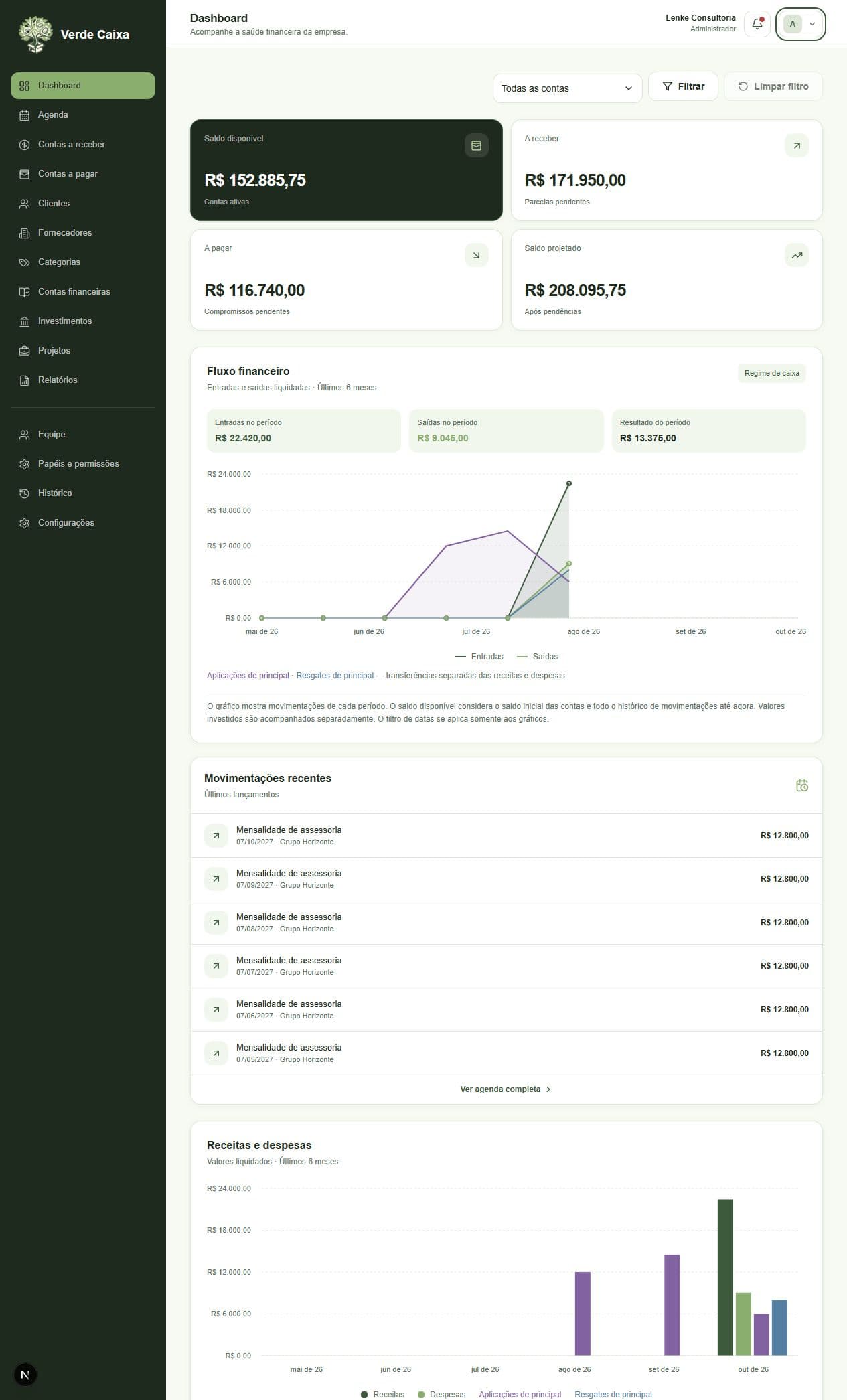Click the round N badge at the sidebar bottom
The height and width of the screenshot is (1400, 847).
tap(25, 1375)
